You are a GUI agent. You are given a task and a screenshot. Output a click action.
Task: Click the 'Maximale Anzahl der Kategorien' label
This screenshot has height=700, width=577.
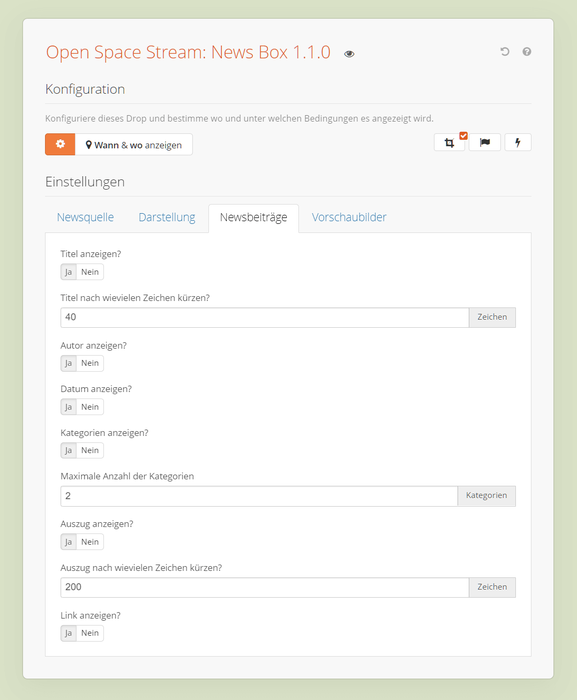point(127,476)
